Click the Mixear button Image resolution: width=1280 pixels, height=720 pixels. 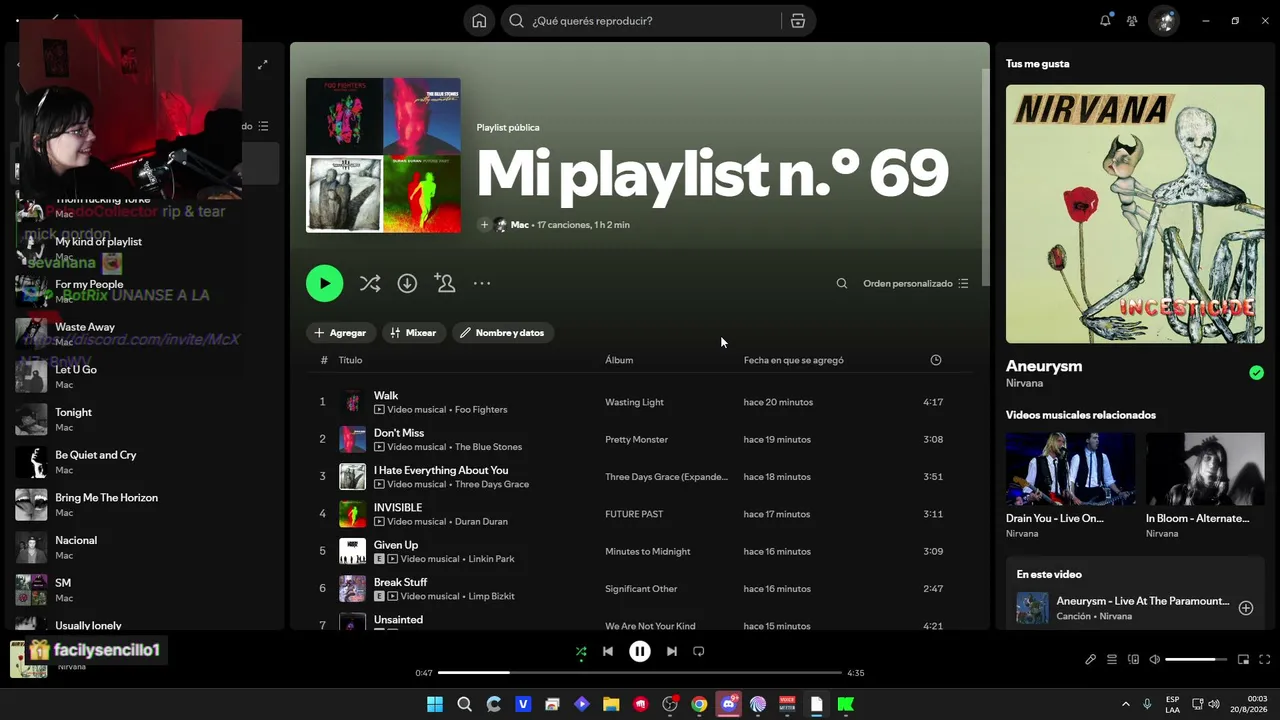(413, 333)
